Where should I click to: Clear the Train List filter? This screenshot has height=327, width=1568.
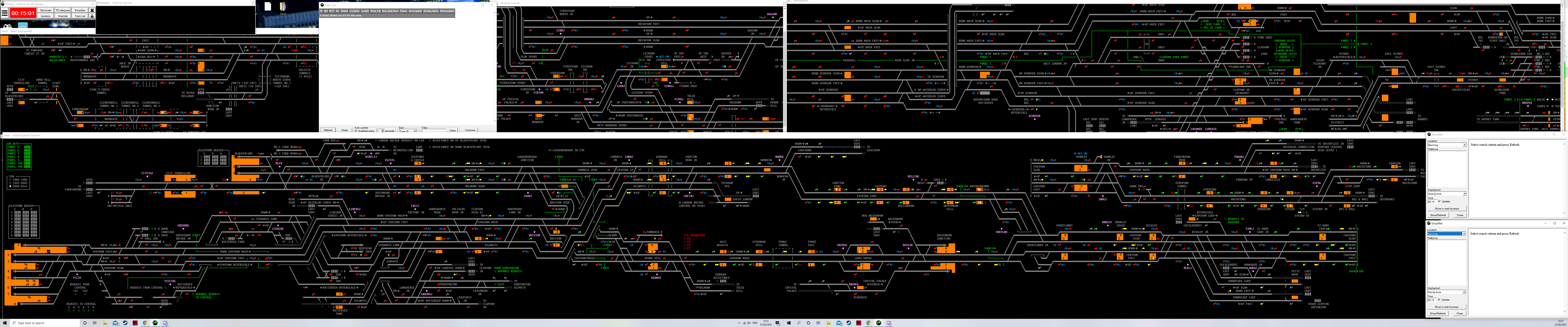coord(453,130)
